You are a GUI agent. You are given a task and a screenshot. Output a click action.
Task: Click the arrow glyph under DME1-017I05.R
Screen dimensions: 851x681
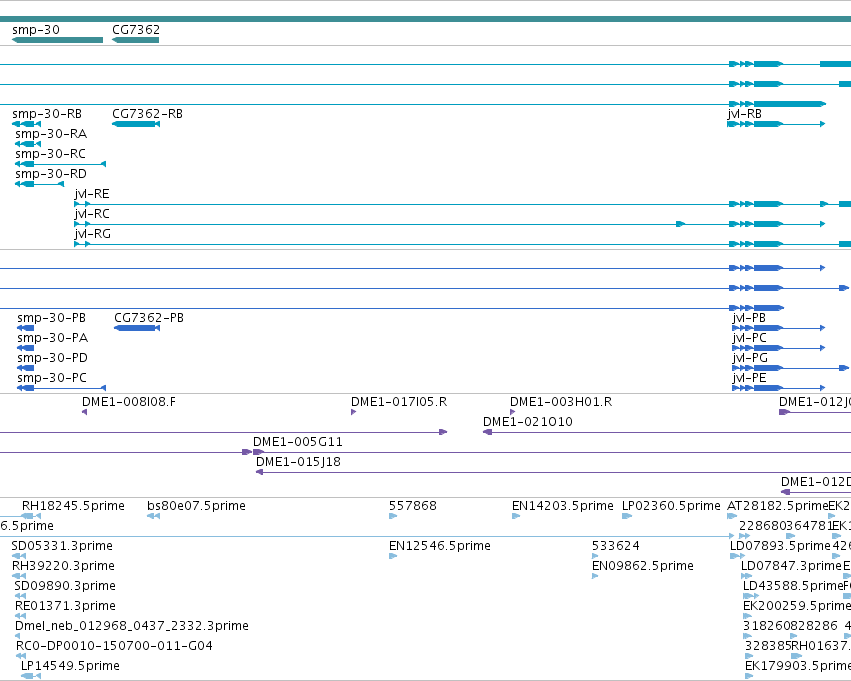353,412
